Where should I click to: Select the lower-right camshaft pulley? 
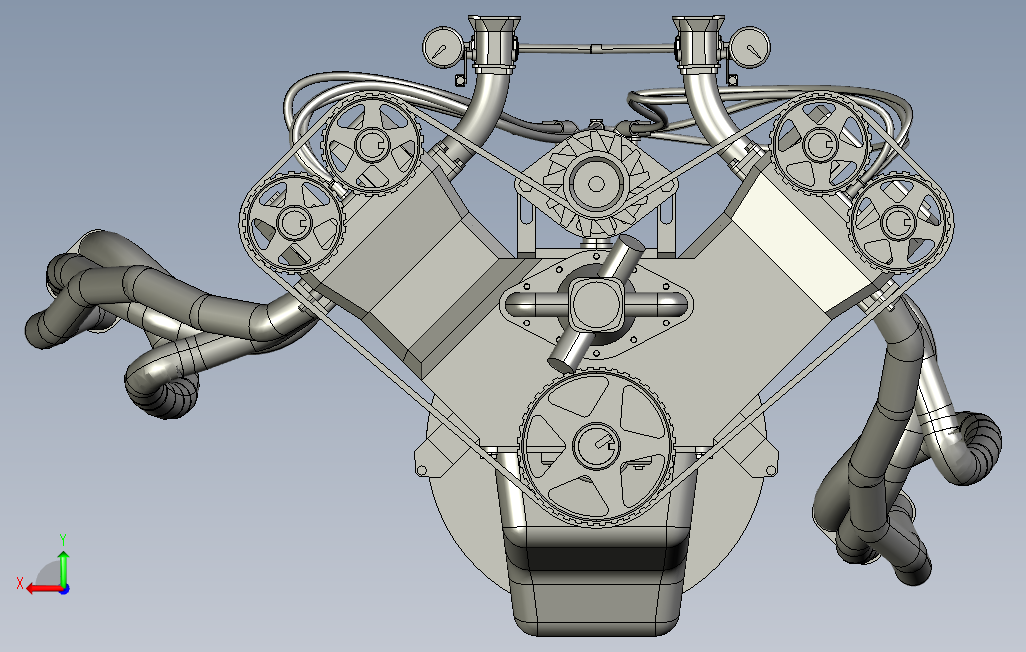click(x=900, y=222)
